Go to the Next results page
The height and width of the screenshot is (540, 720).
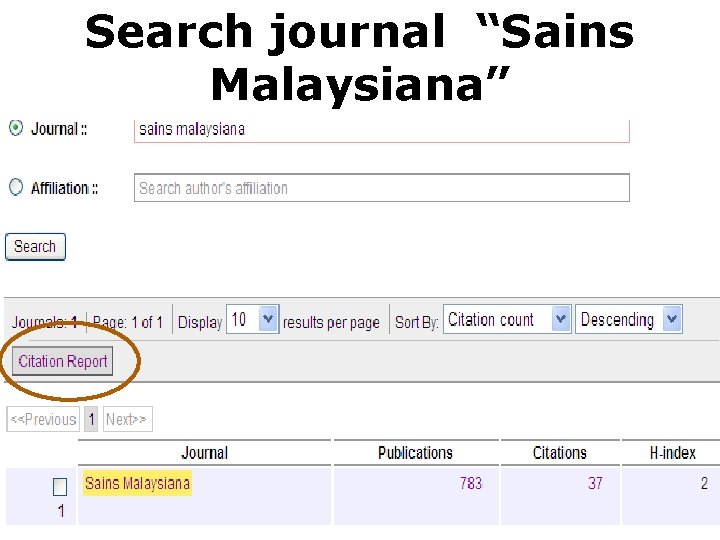[128, 419]
